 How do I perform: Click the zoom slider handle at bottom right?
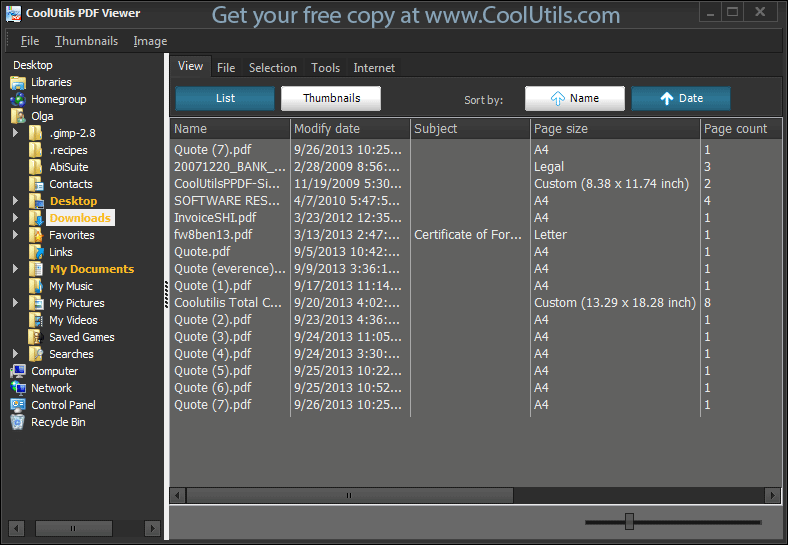pyautogui.click(x=629, y=521)
